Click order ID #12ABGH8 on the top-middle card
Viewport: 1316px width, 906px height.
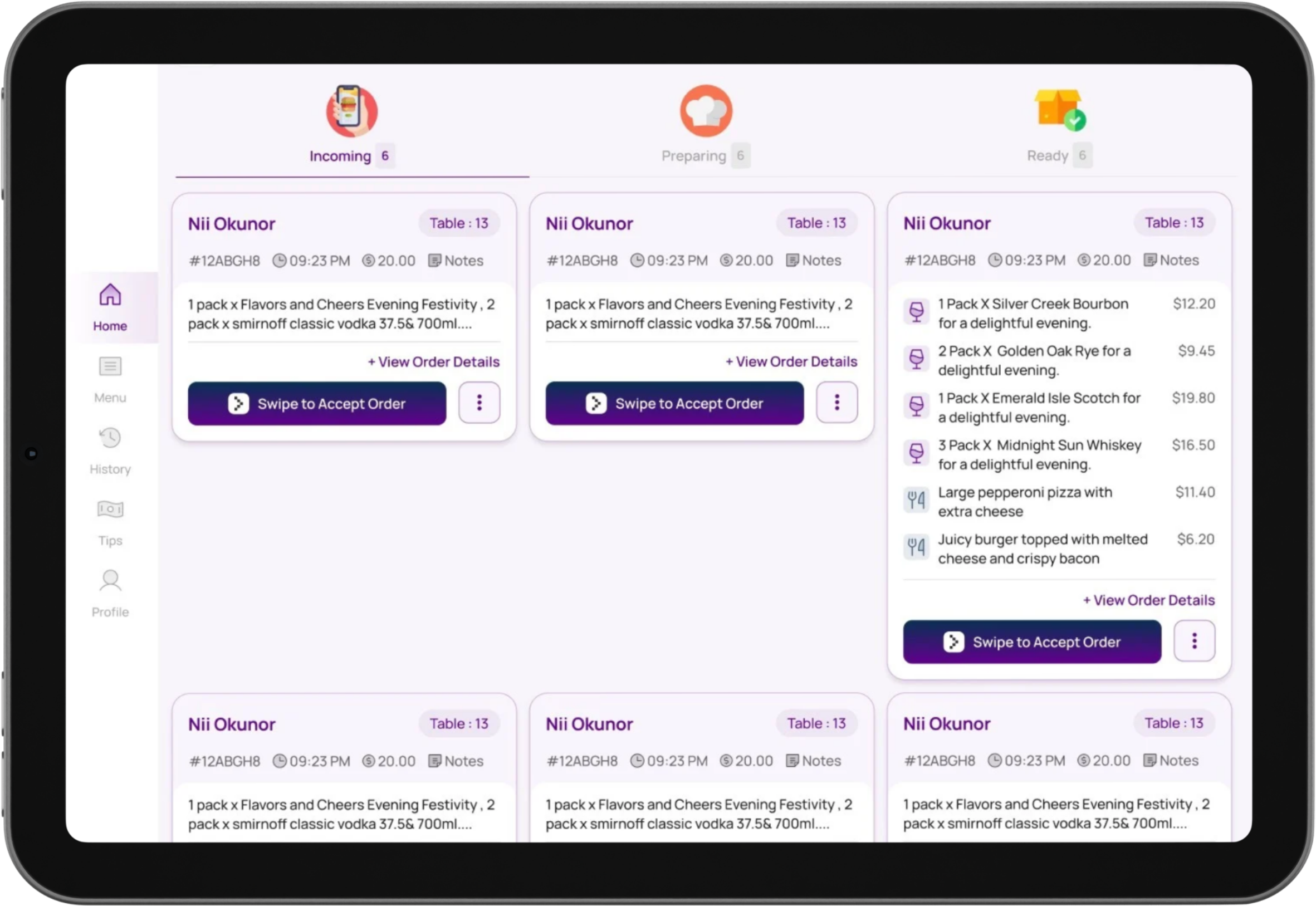(x=582, y=261)
